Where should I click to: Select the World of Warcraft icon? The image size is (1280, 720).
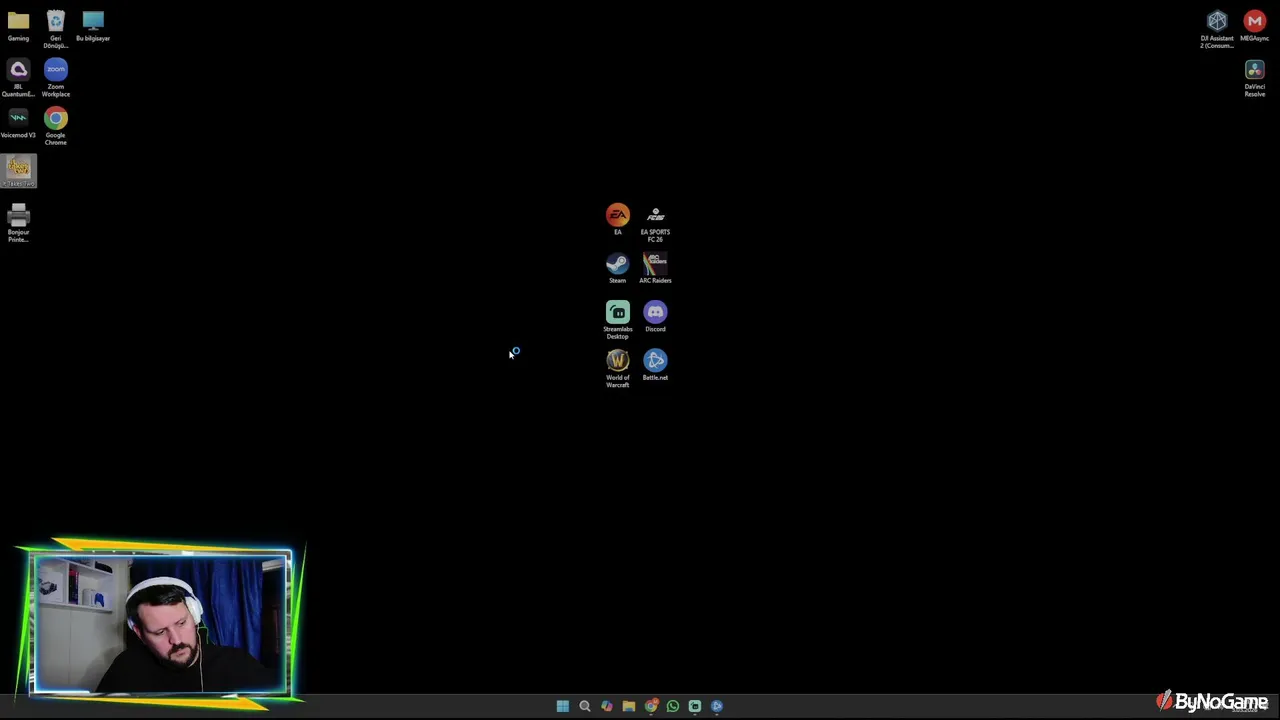[x=618, y=369]
